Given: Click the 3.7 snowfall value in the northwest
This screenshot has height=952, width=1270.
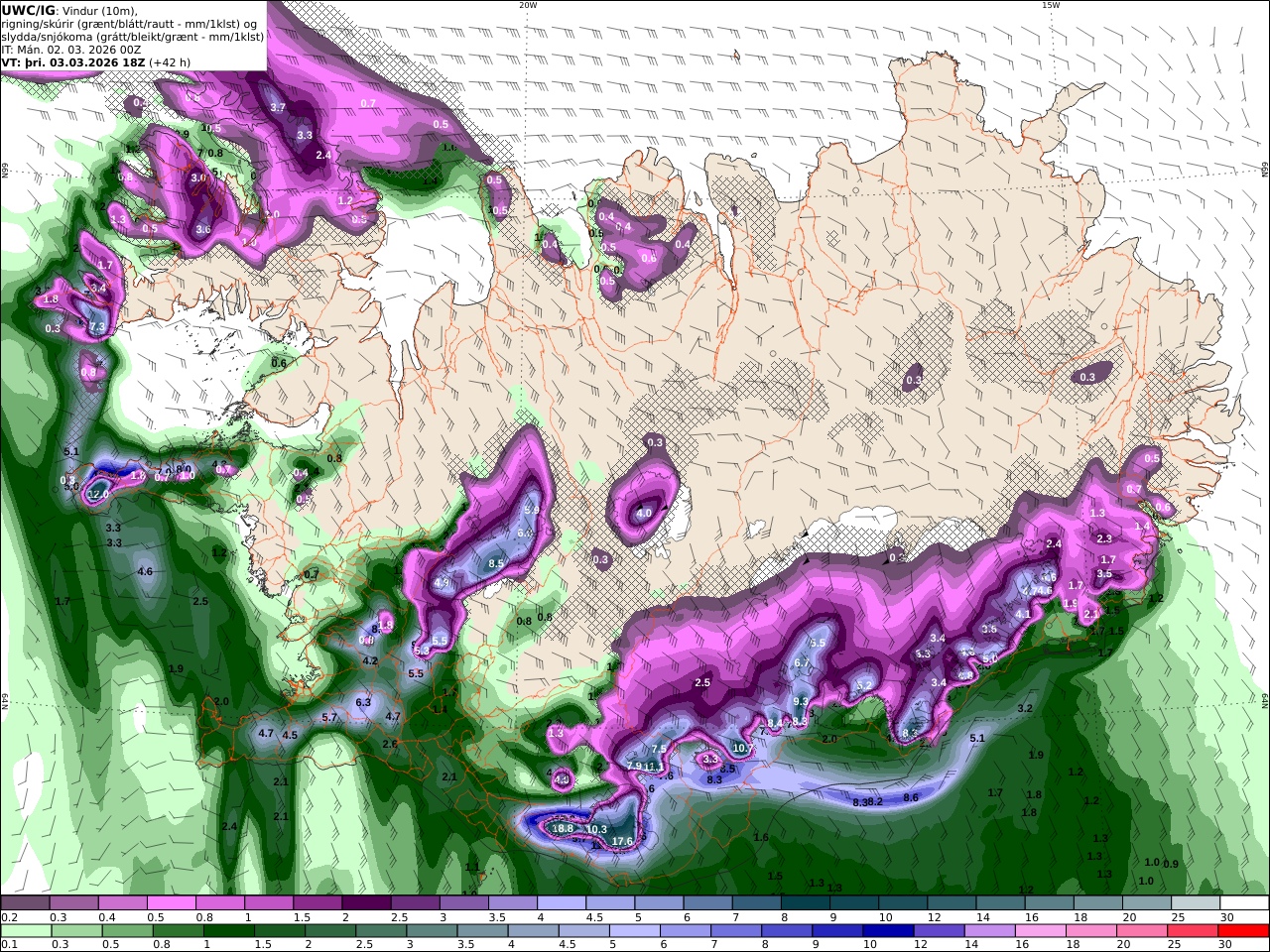Looking at the screenshot, I should point(278,108).
